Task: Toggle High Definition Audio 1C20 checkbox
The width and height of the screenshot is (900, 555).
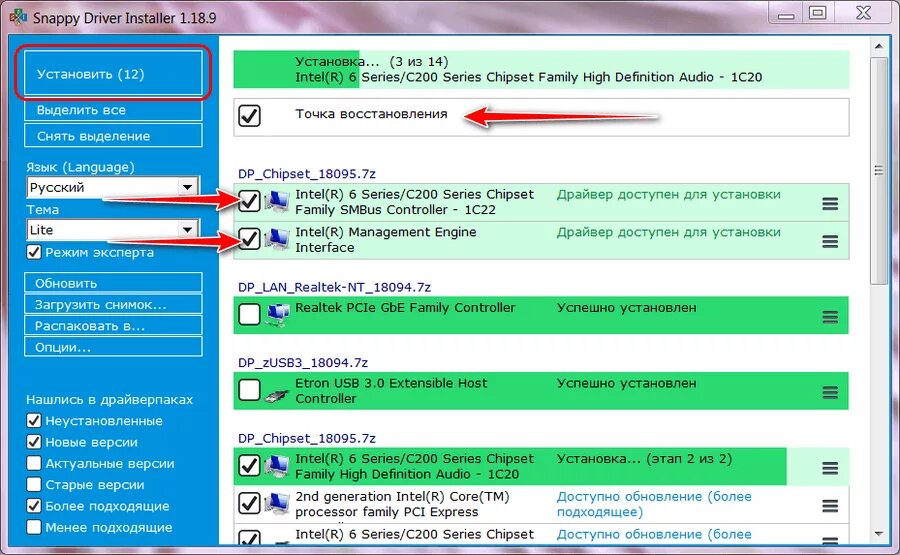Action: click(249, 465)
